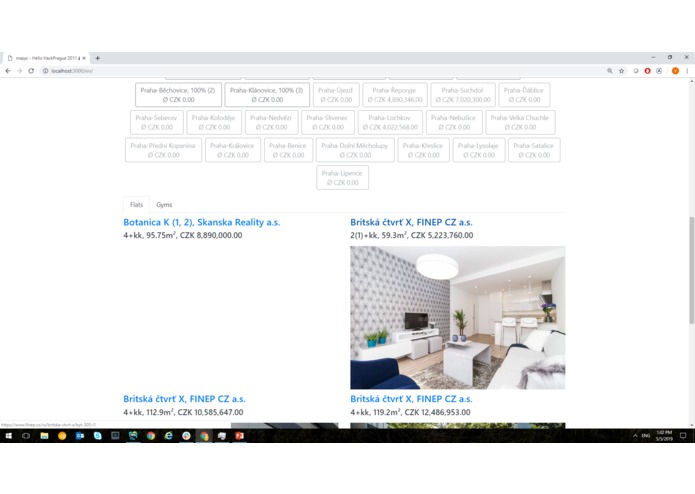
Task: Switch to the Gyms tab
Action: (x=164, y=205)
